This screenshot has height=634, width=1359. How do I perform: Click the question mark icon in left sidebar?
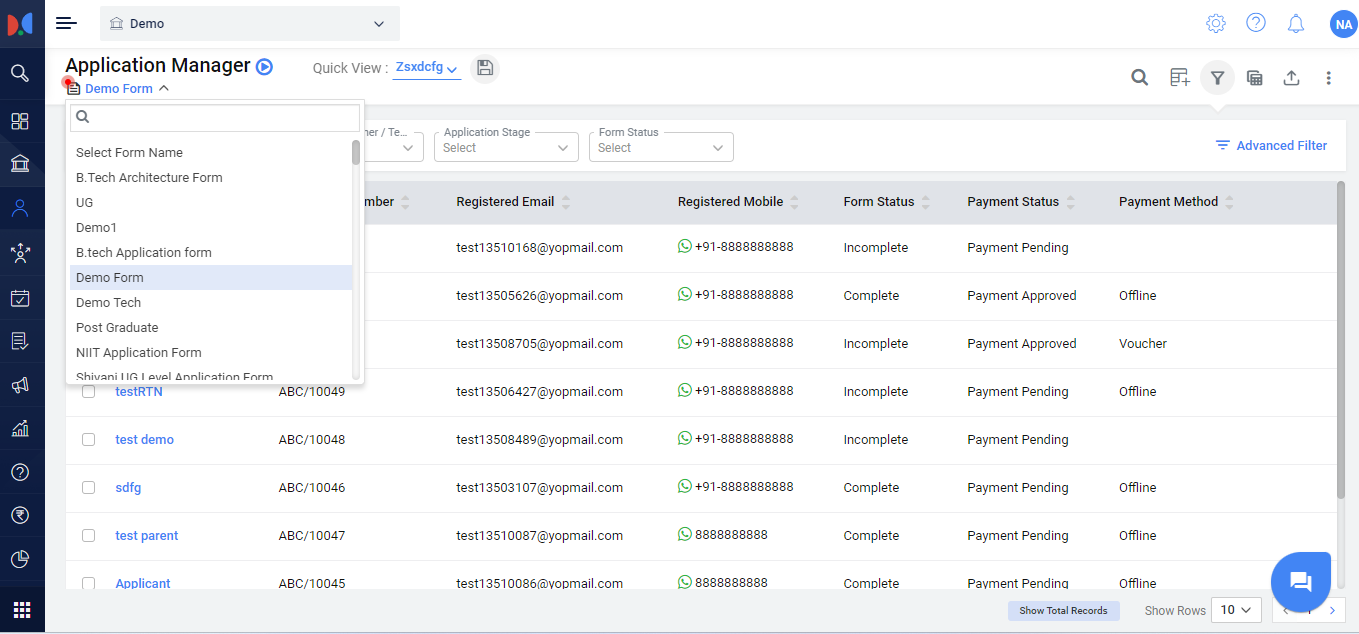20,472
